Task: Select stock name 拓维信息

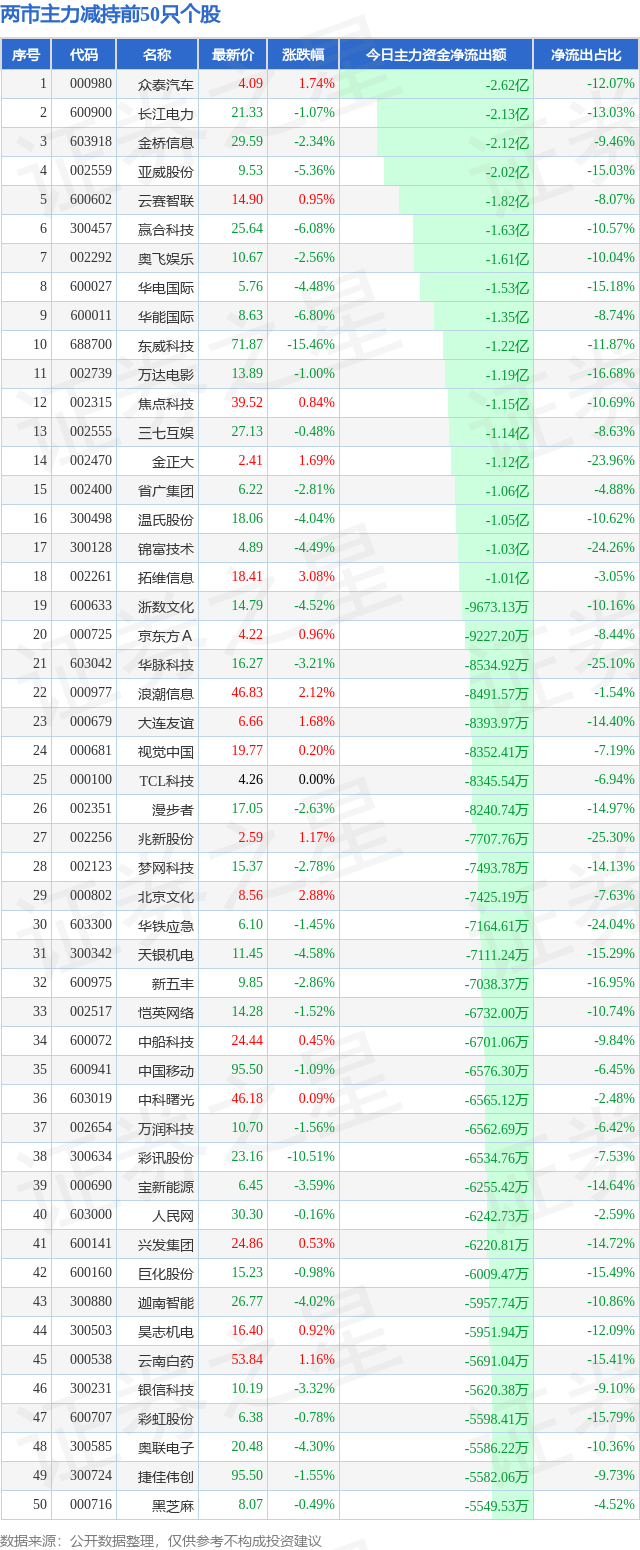Action: coord(165,577)
